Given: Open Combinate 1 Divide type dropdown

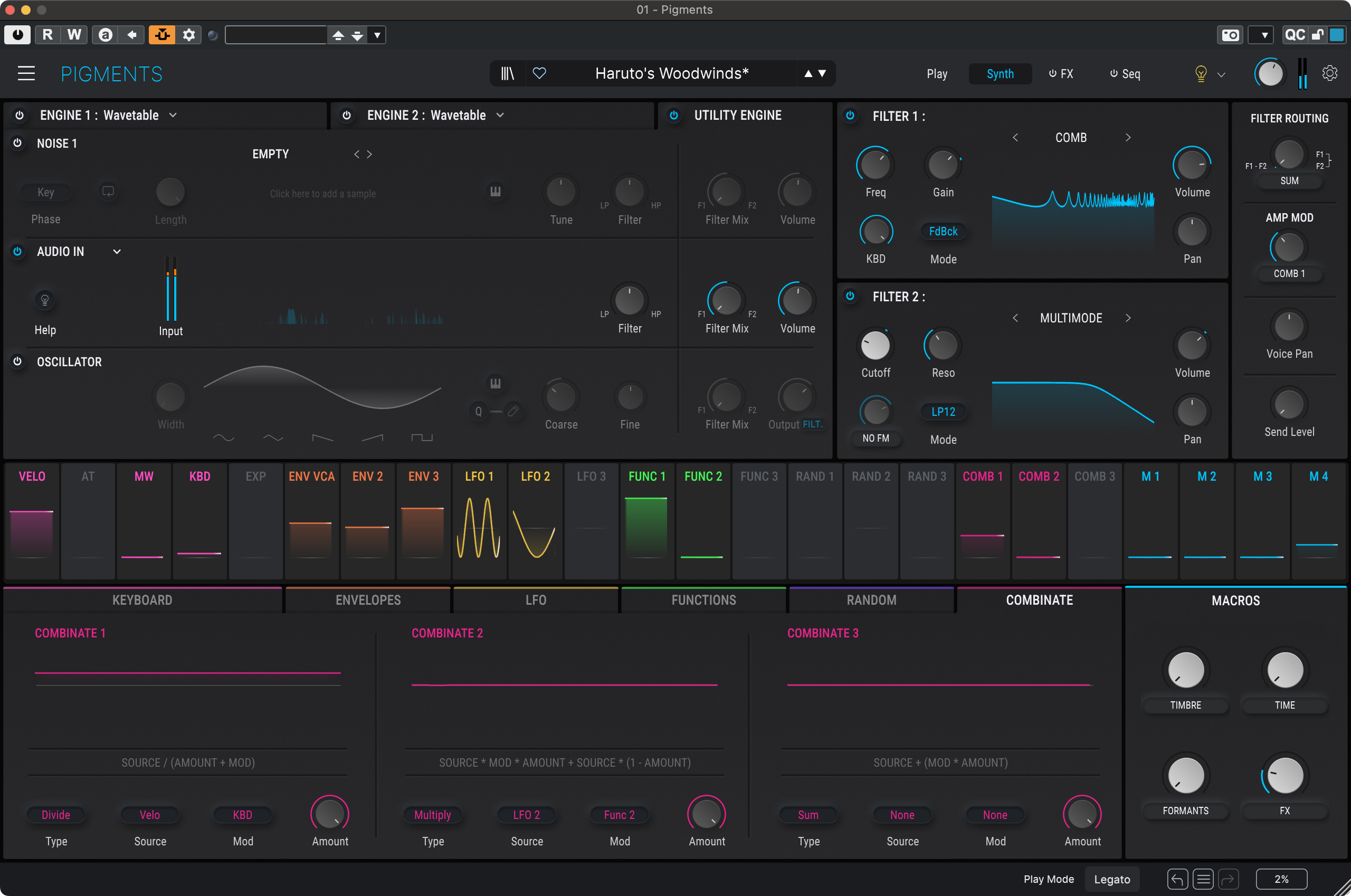Looking at the screenshot, I should 56,815.
